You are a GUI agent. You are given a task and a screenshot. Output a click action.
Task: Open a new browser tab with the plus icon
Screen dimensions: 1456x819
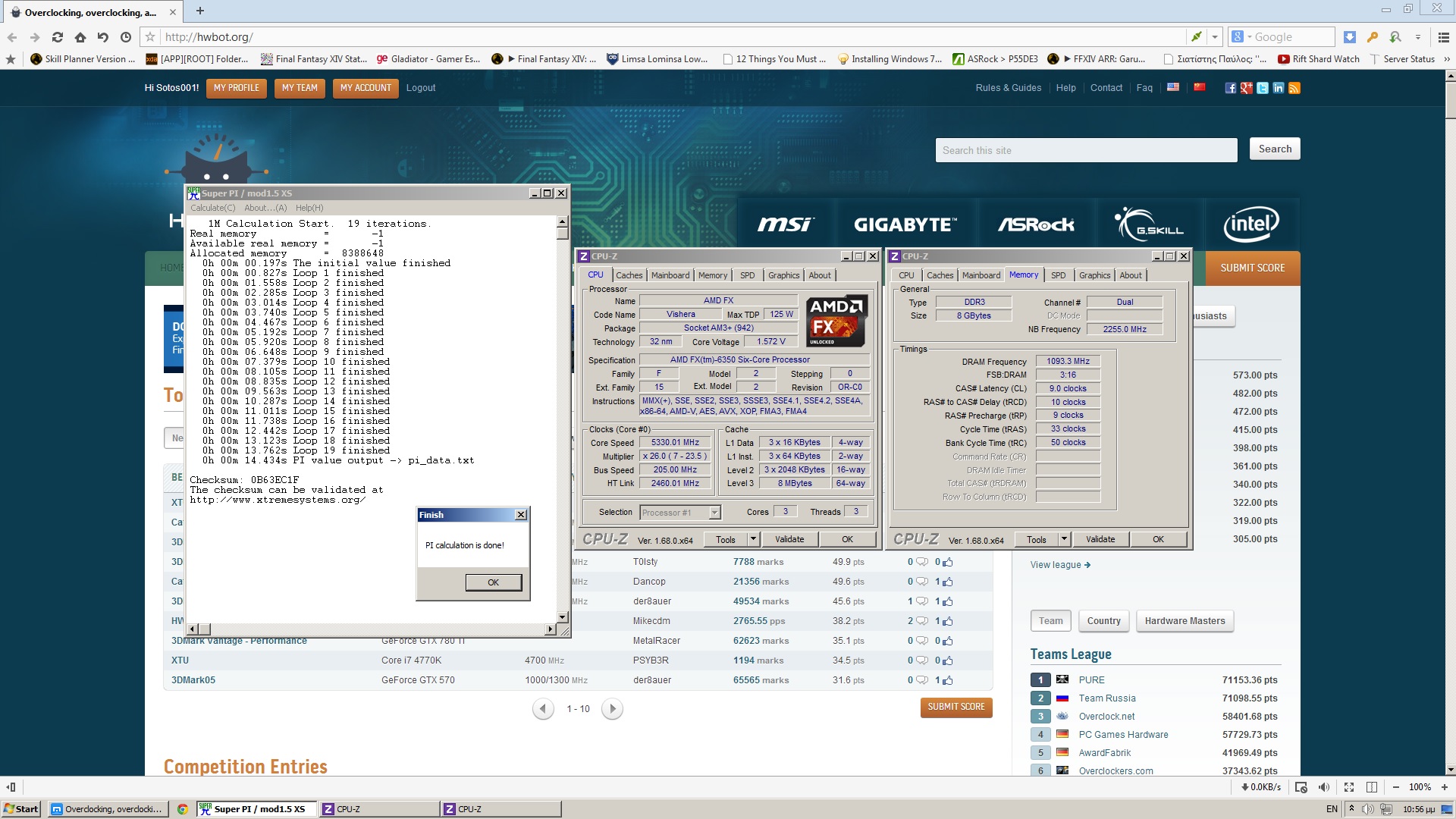(x=200, y=11)
